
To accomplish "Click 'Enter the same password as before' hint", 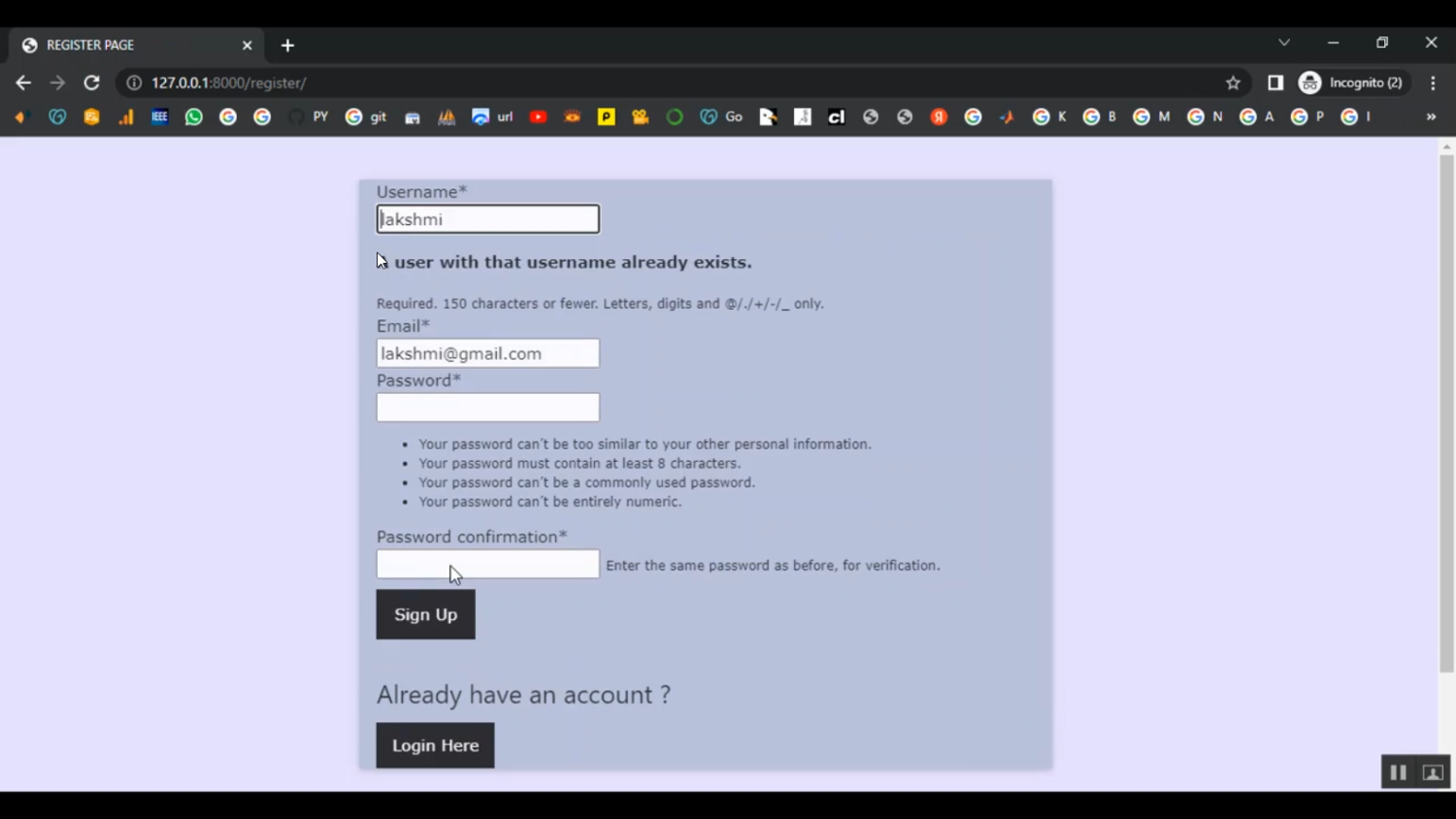I will click(773, 566).
